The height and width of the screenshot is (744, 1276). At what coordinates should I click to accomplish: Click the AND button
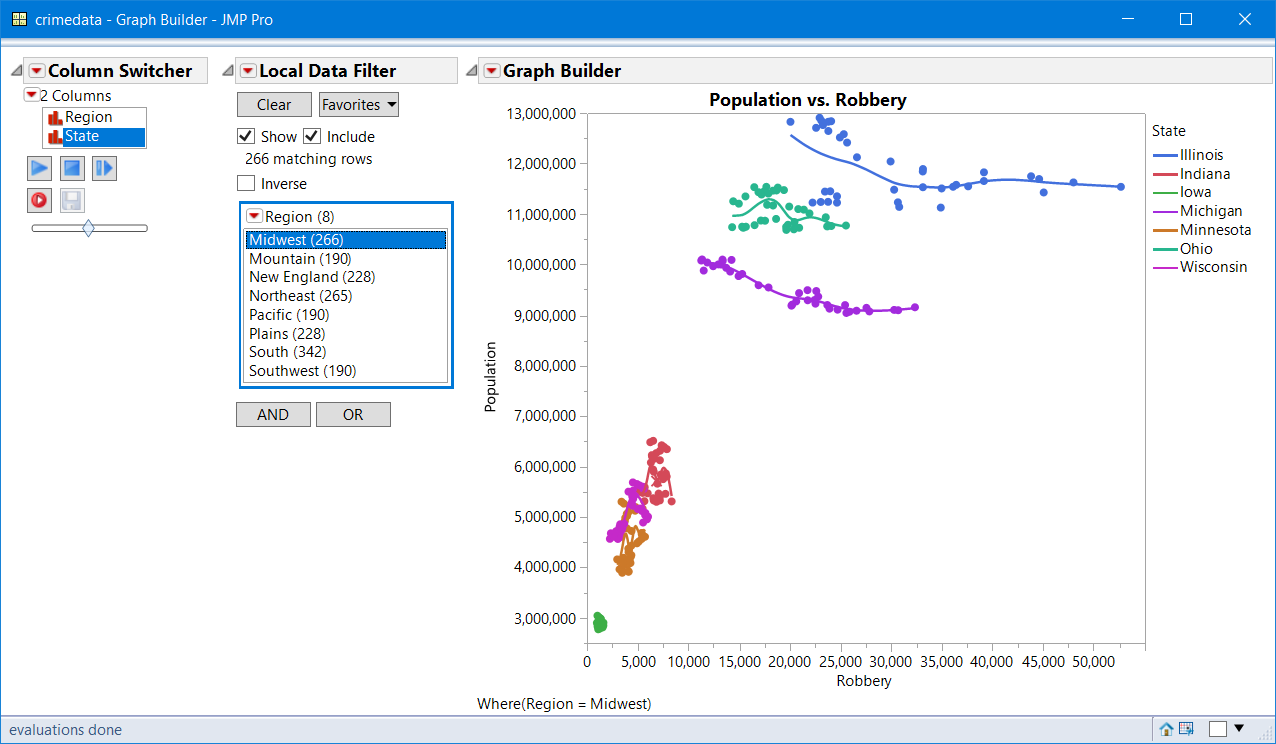273,414
